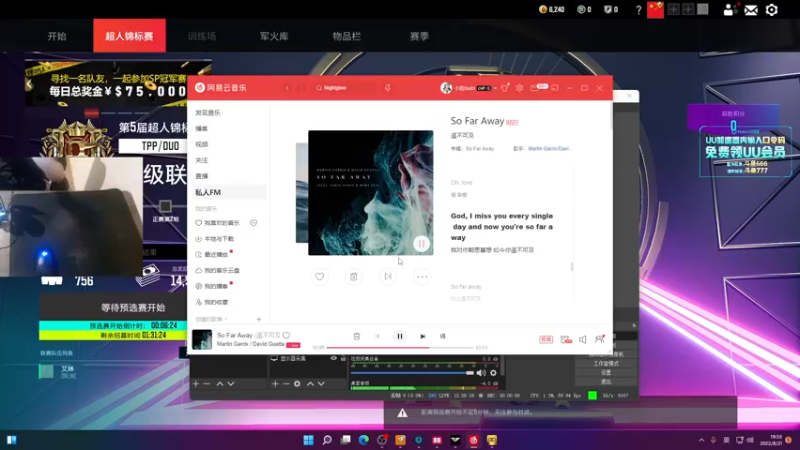This screenshot has width=800, height=450.
Task: Open the OBS audio mixer gear settings
Action: click(x=493, y=373)
